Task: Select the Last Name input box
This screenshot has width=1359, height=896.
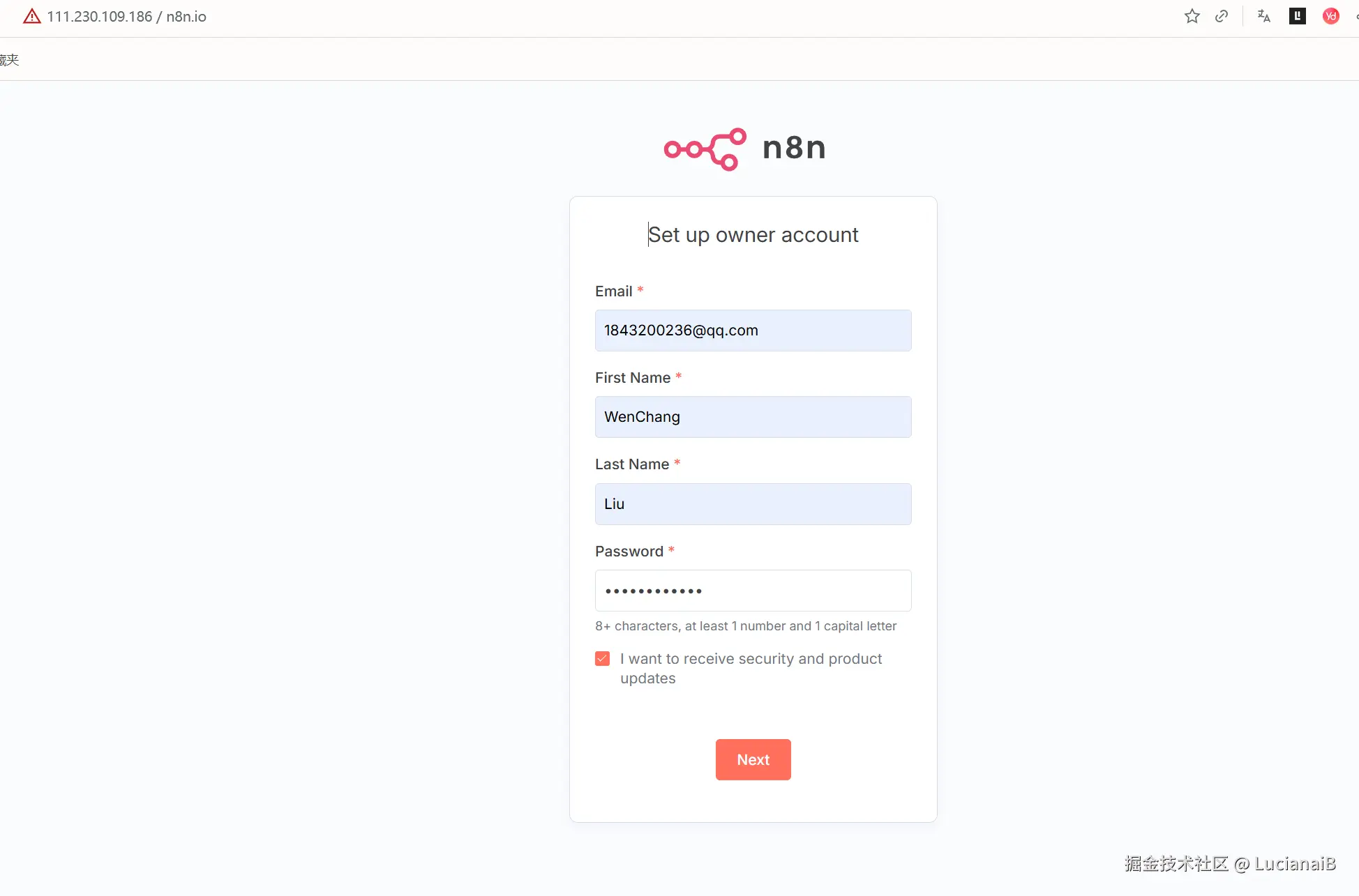Action: pos(753,504)
